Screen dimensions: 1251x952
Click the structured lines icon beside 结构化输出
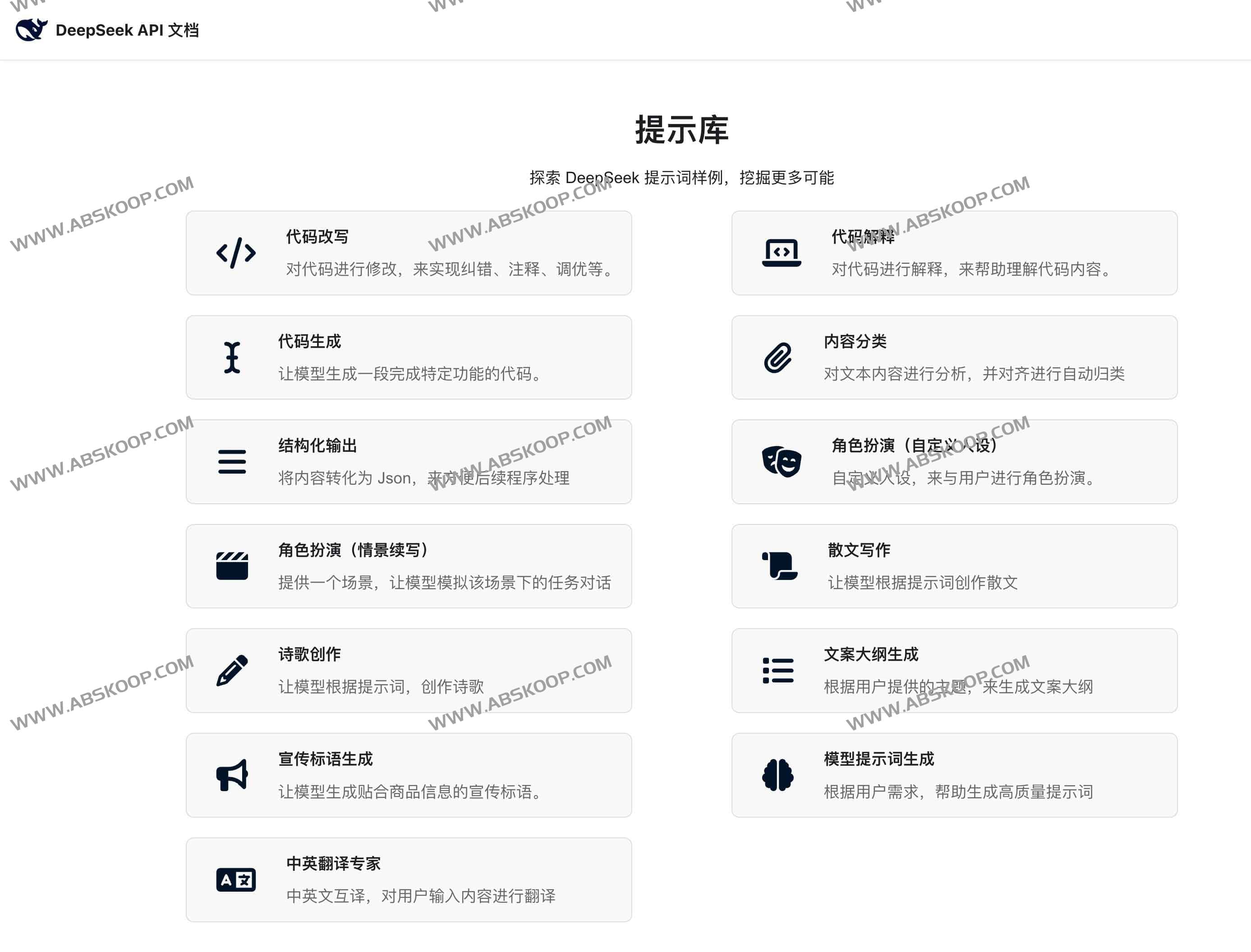pos(232,462)
